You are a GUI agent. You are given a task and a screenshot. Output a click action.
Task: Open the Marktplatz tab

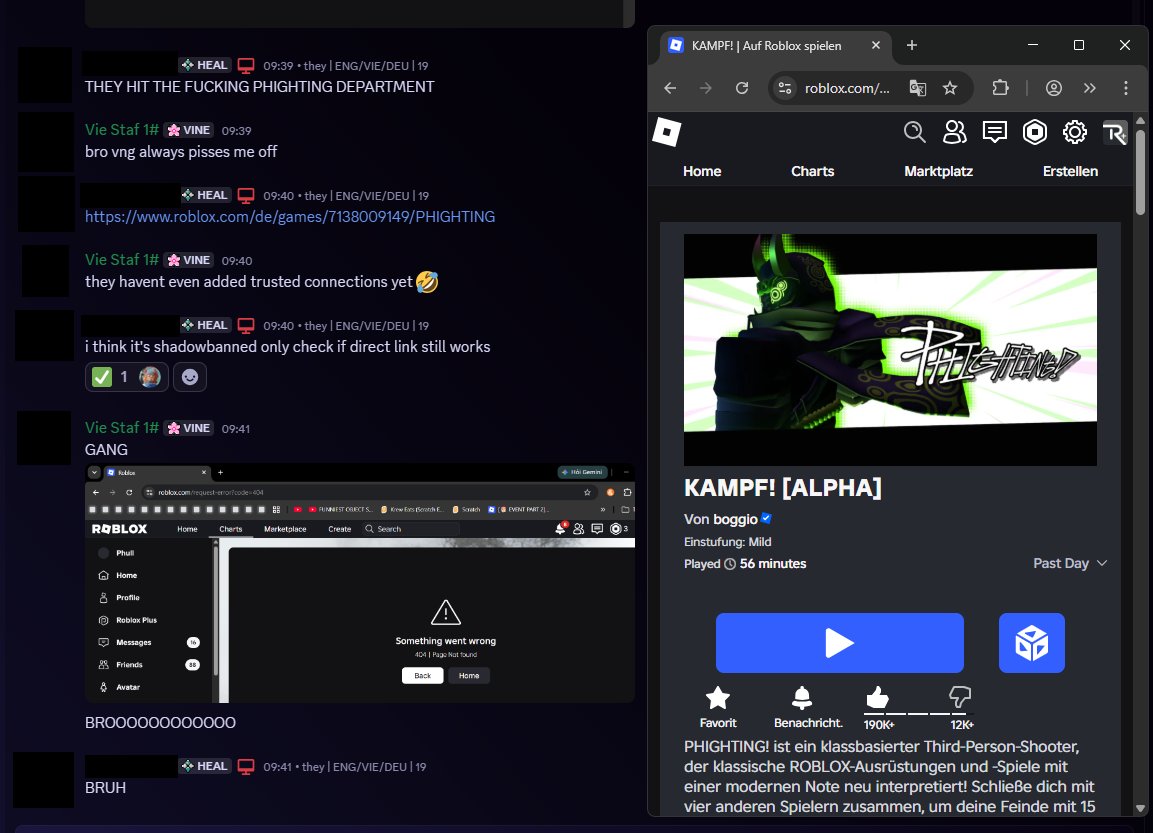pyautogui.click(x=938, y=171)
